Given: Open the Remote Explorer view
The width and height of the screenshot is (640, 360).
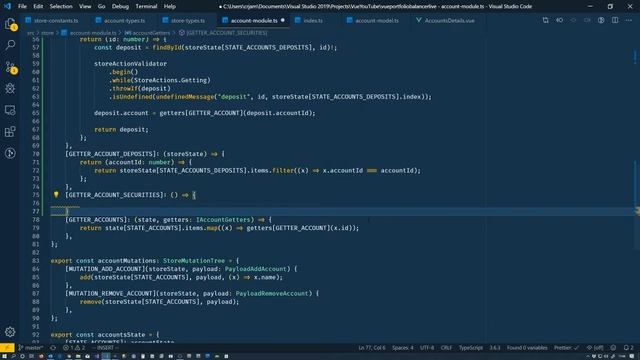Looking at the screenshot, I should click(x=10, y=110).
